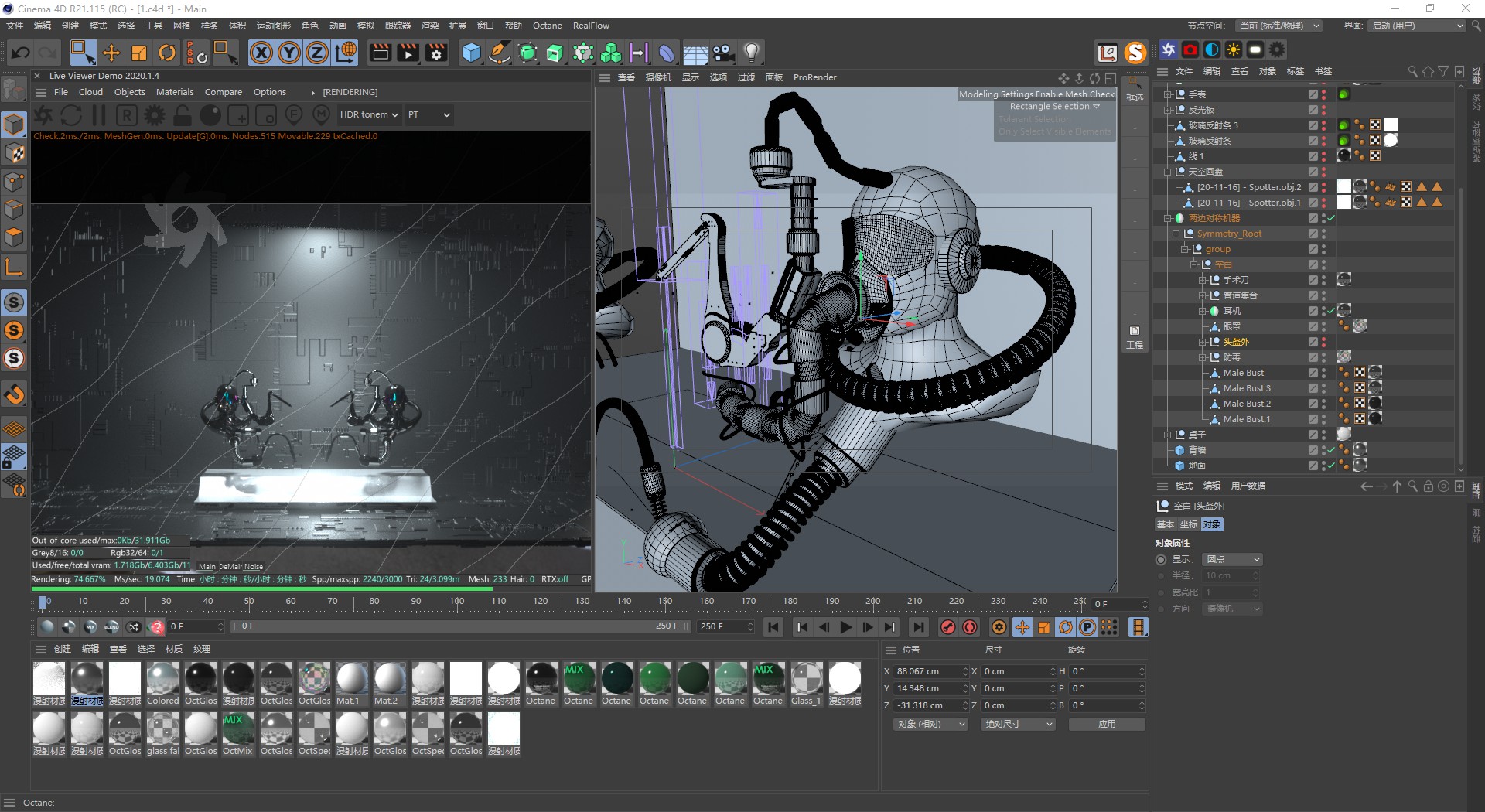Select the Rotate tool
The width and height of the screenshot is (1485, 812).
(x=167, y=53)
